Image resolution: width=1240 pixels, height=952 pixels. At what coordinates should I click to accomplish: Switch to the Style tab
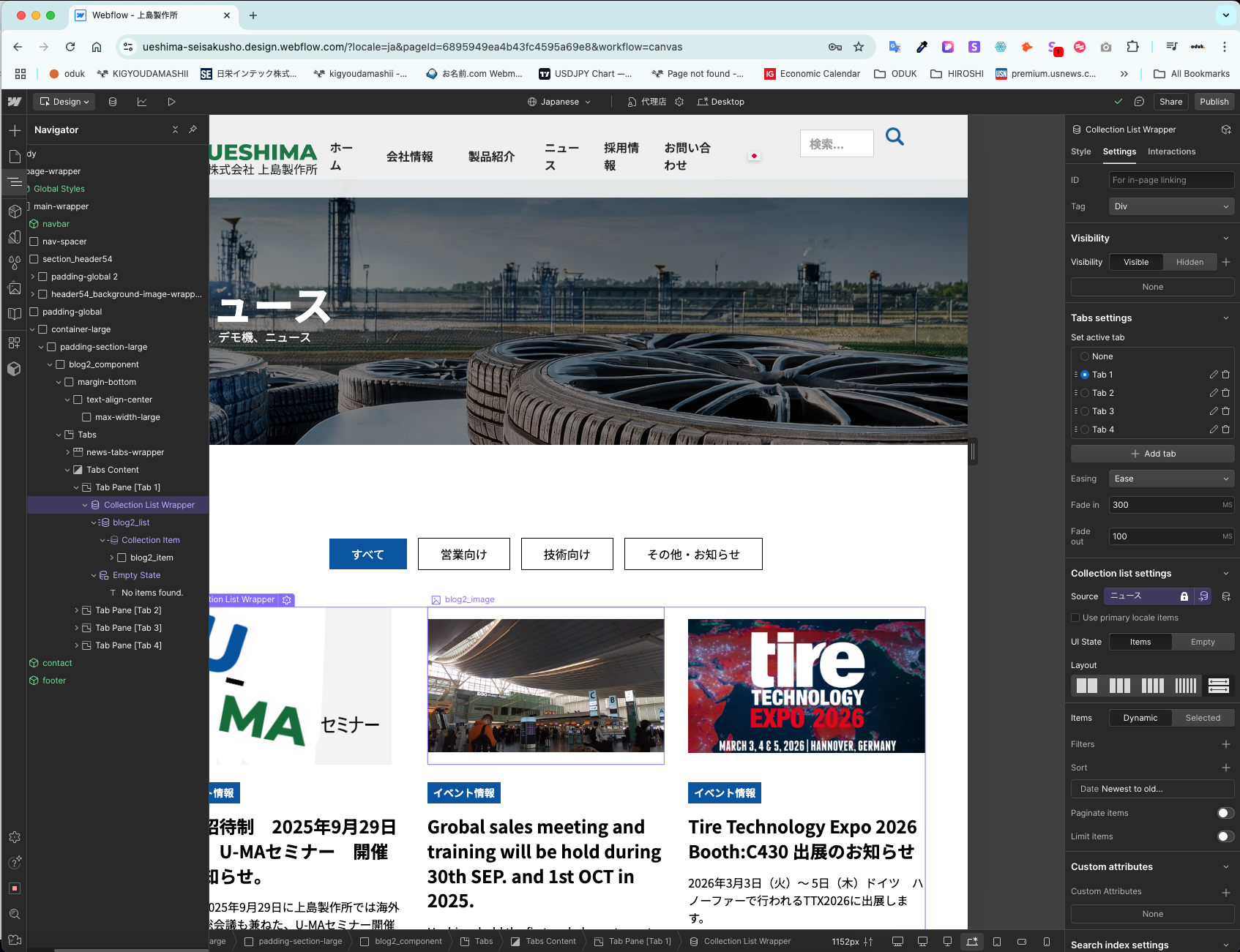[1080, 151]
